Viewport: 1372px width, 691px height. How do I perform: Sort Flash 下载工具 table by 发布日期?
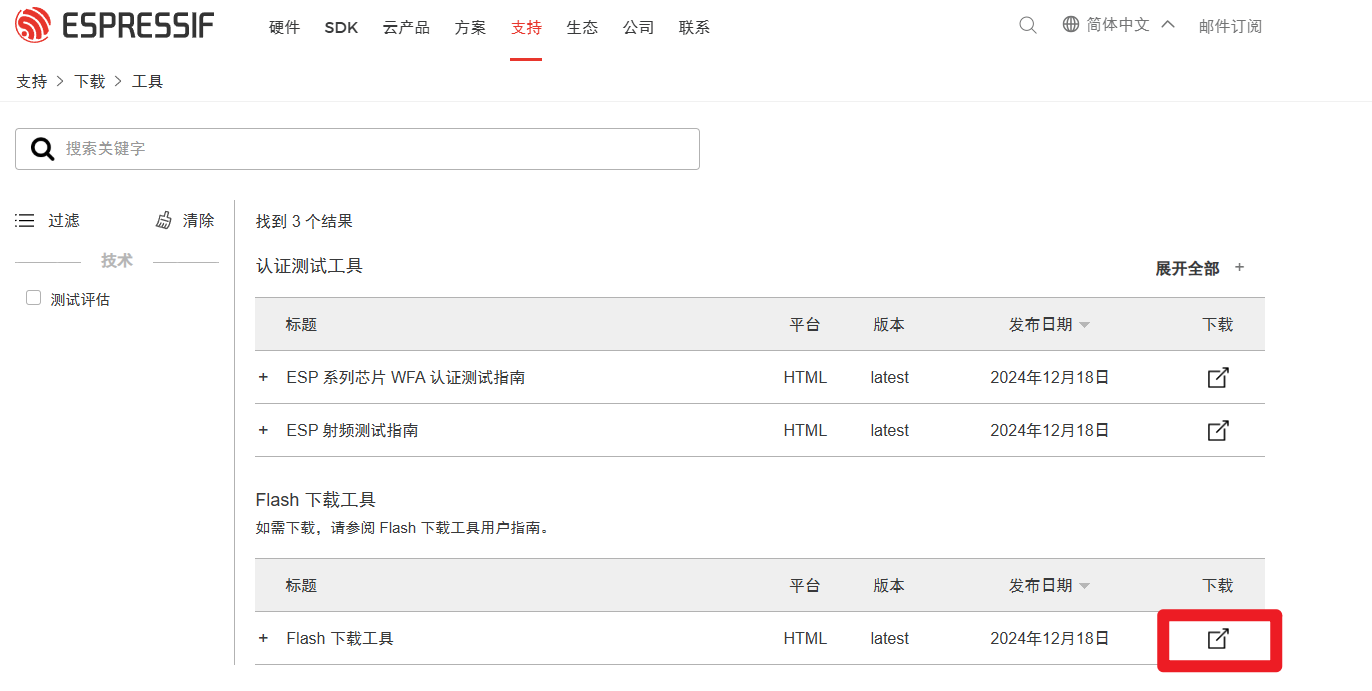[x=1049, y=586]
